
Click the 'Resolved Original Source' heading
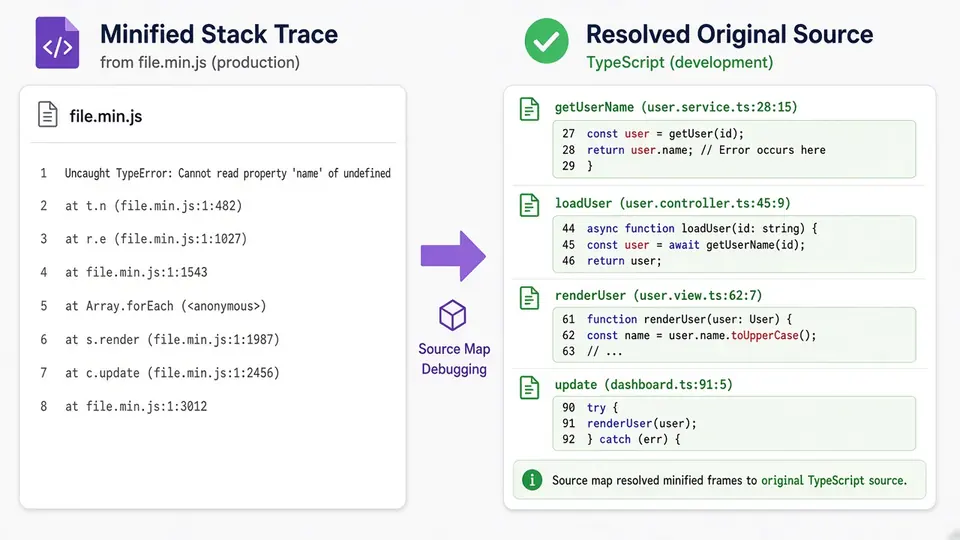pyautogui.click(x=729, y=34)
